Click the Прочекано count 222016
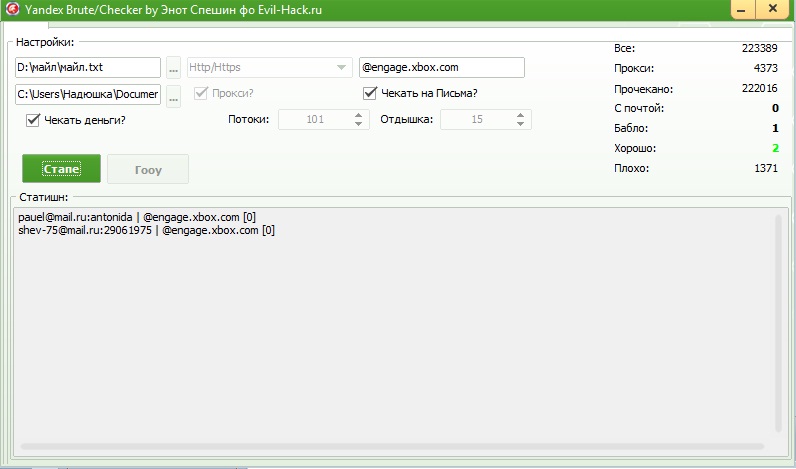Viewport: 796px width, 469px height. pyautogui.click(x=759, y=88)
